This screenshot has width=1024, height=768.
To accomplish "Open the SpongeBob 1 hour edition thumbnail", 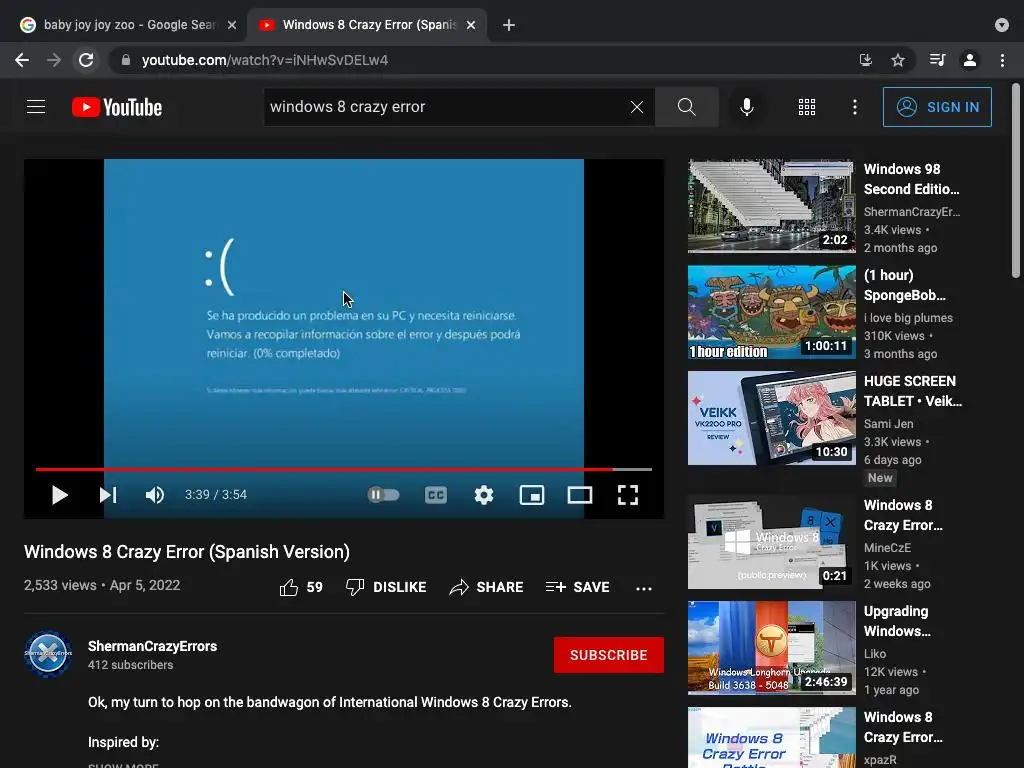I will (x=771, y=312).
